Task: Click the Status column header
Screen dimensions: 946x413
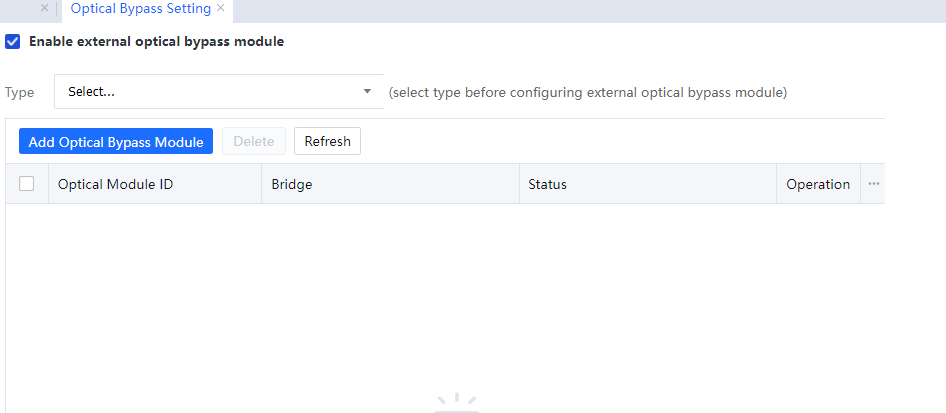Action: pos(547,184)
